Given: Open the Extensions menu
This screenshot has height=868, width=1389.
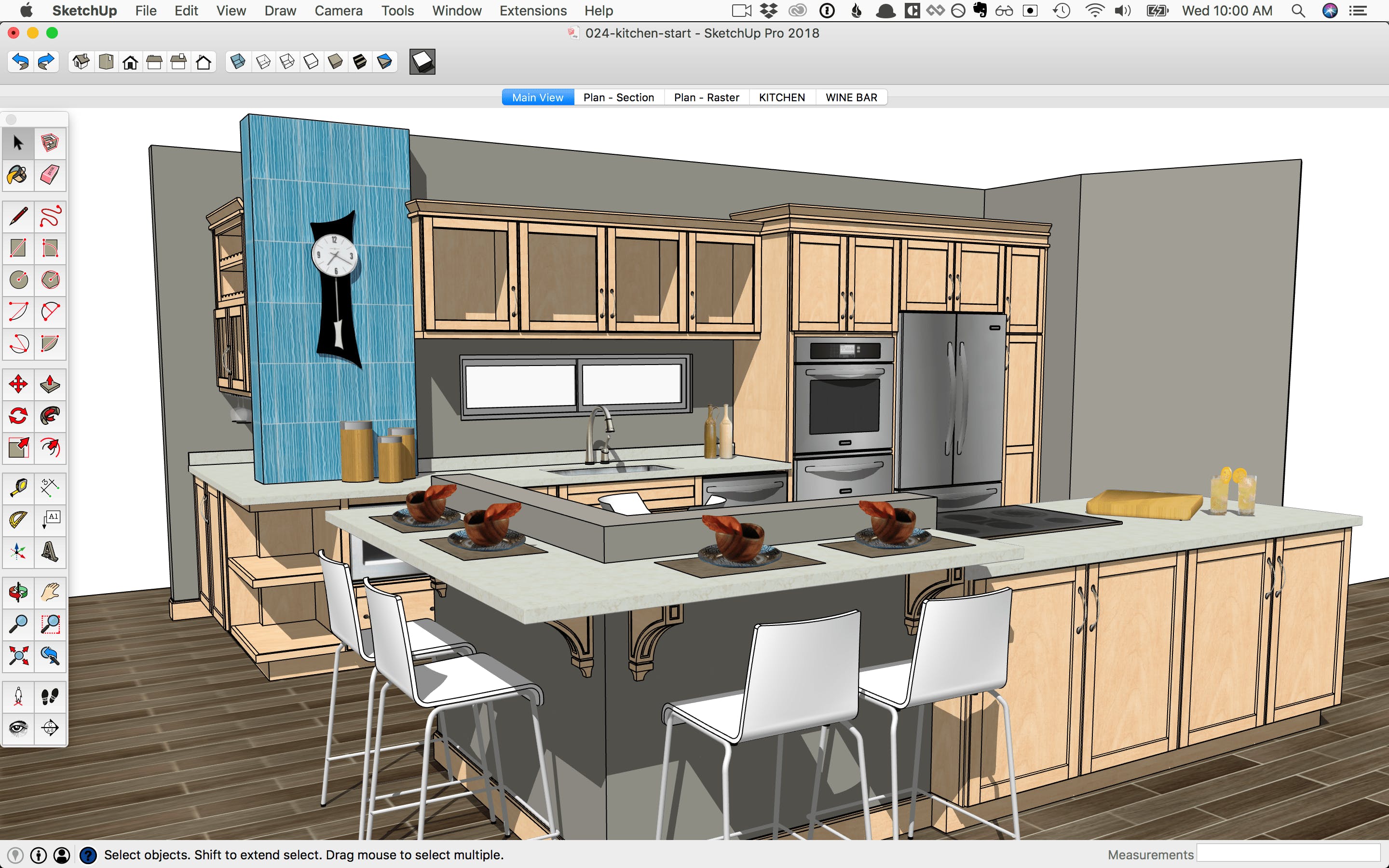Looking at the screenshot, I should [x=531, y=11].
